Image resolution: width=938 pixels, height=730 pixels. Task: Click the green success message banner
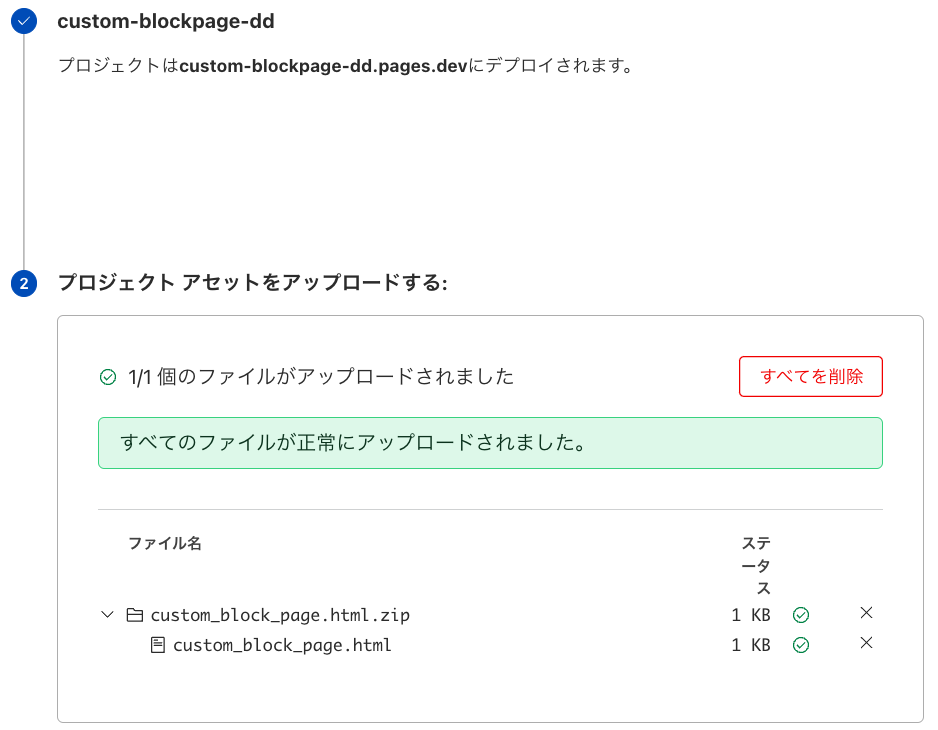coord(490,442)
